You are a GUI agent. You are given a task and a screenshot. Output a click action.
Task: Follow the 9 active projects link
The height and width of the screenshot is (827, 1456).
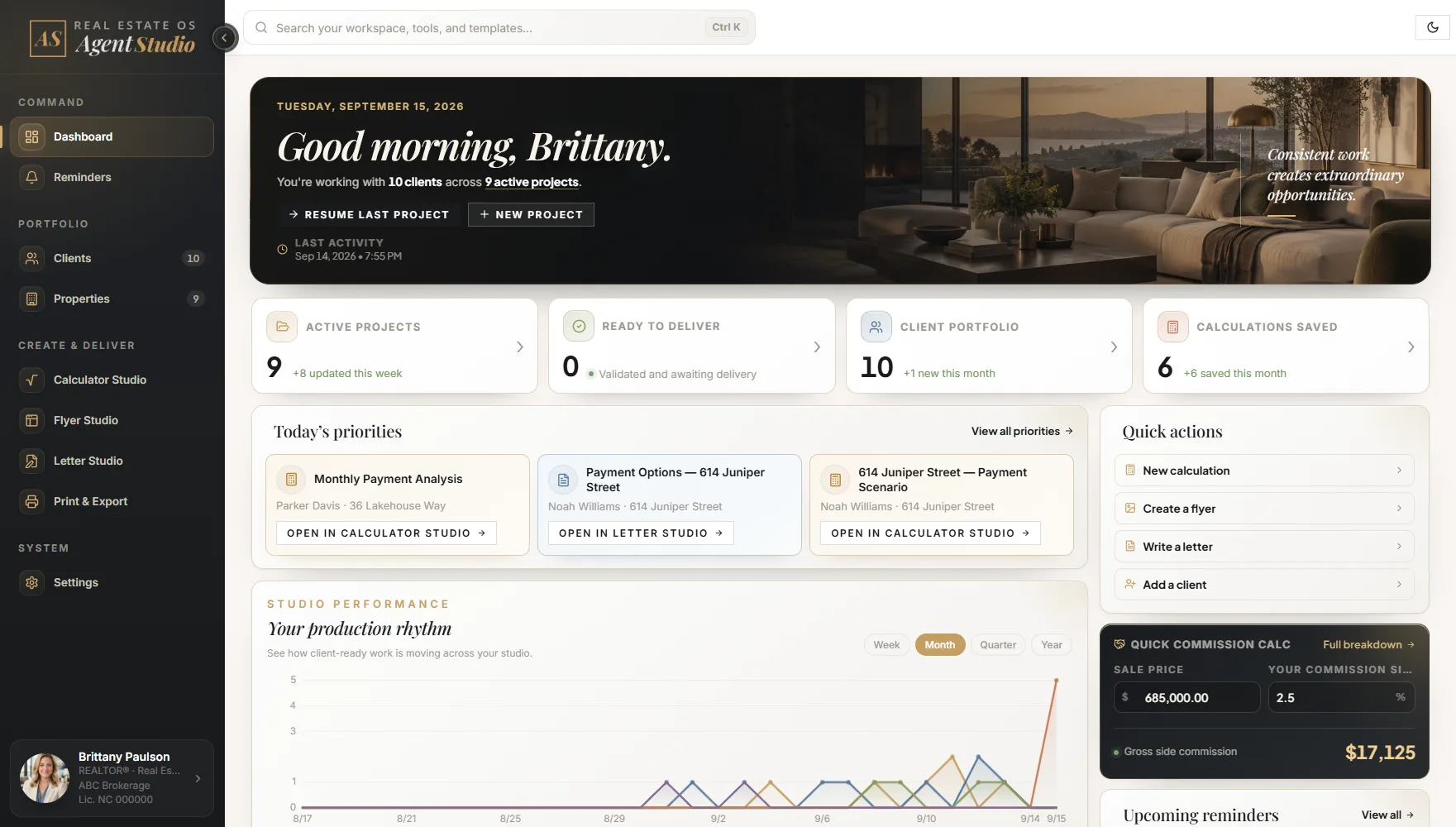click(532, 182)
